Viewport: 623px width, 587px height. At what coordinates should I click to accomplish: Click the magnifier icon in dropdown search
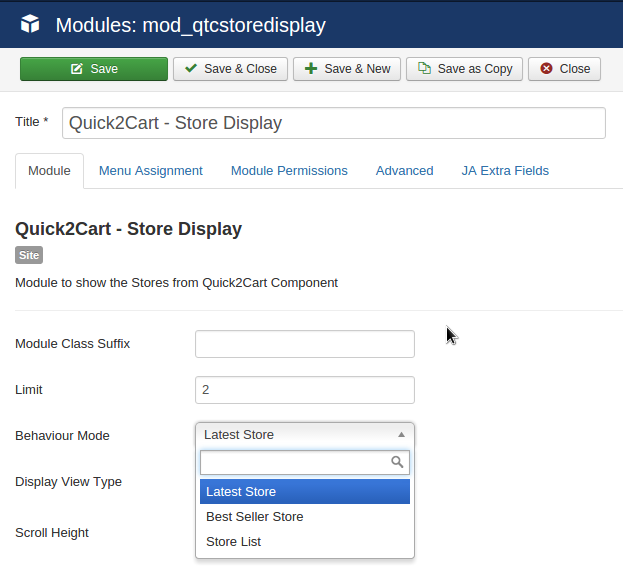coord(397,462)
